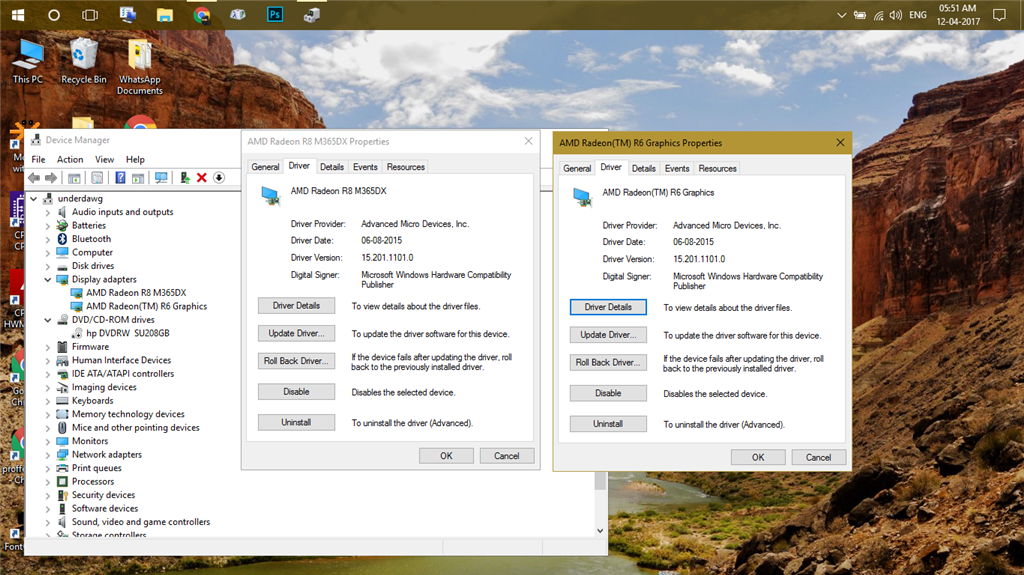
Task: Expand the Monitors category
Action: 48,442
